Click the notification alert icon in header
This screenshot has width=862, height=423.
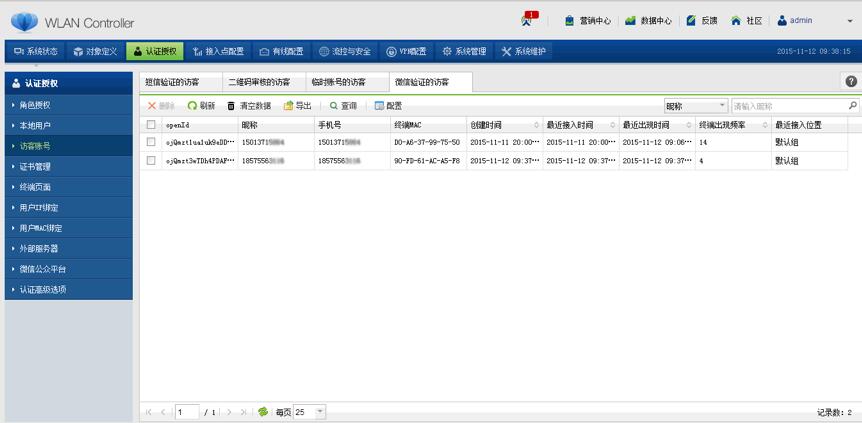point(529,20)
